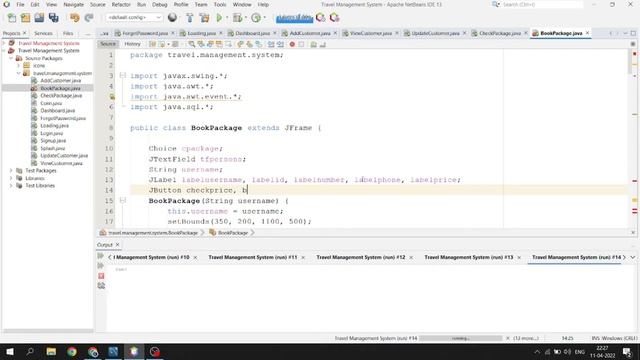Click red Start Macro Recording icon
640x360 pixels.
(x=292, y=44)
